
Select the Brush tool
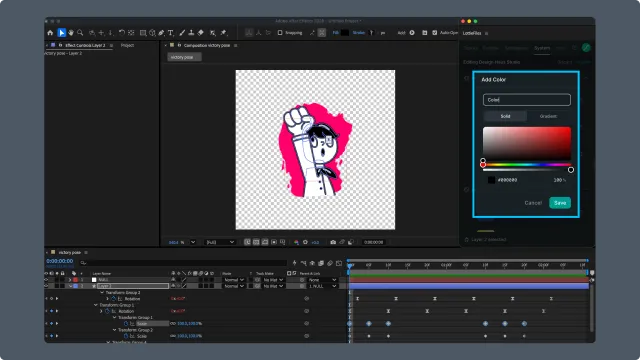coord(182,33)
